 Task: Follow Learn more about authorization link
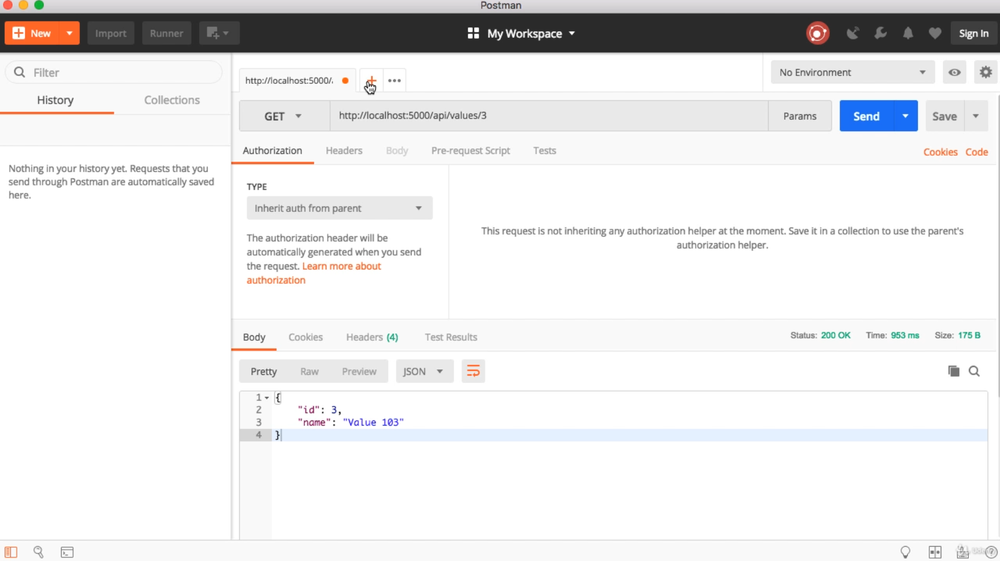(314, 273)
